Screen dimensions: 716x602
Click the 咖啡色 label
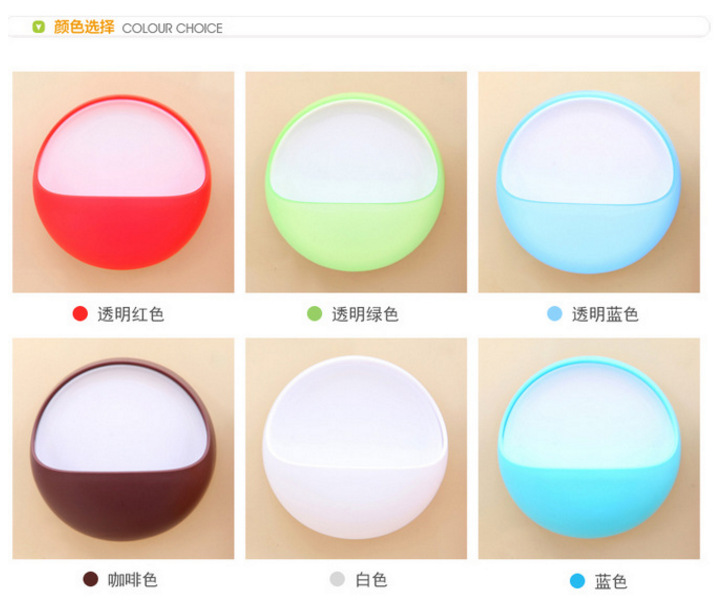tap(133, 580)
